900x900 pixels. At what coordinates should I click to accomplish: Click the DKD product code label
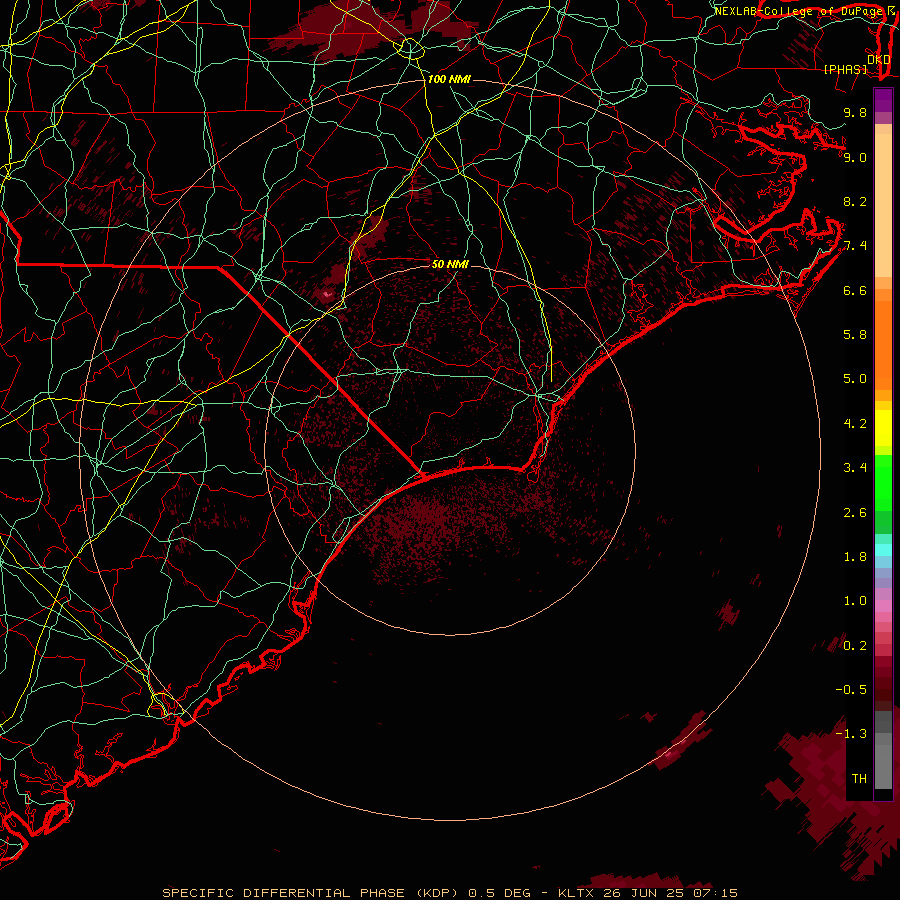[x=879, y=59]
